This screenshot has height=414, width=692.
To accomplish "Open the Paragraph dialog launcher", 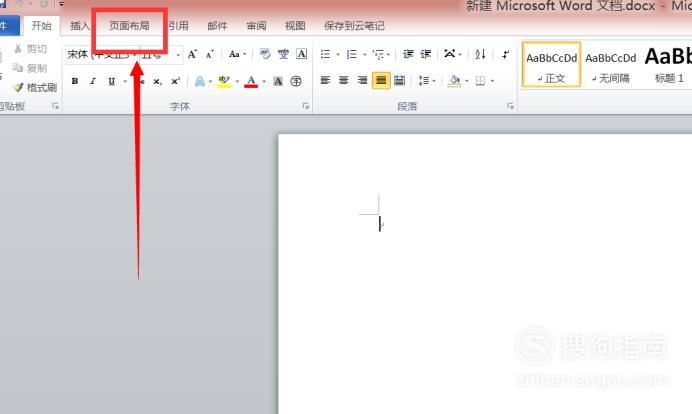I will pyautogui.click(x=510, y=106).
